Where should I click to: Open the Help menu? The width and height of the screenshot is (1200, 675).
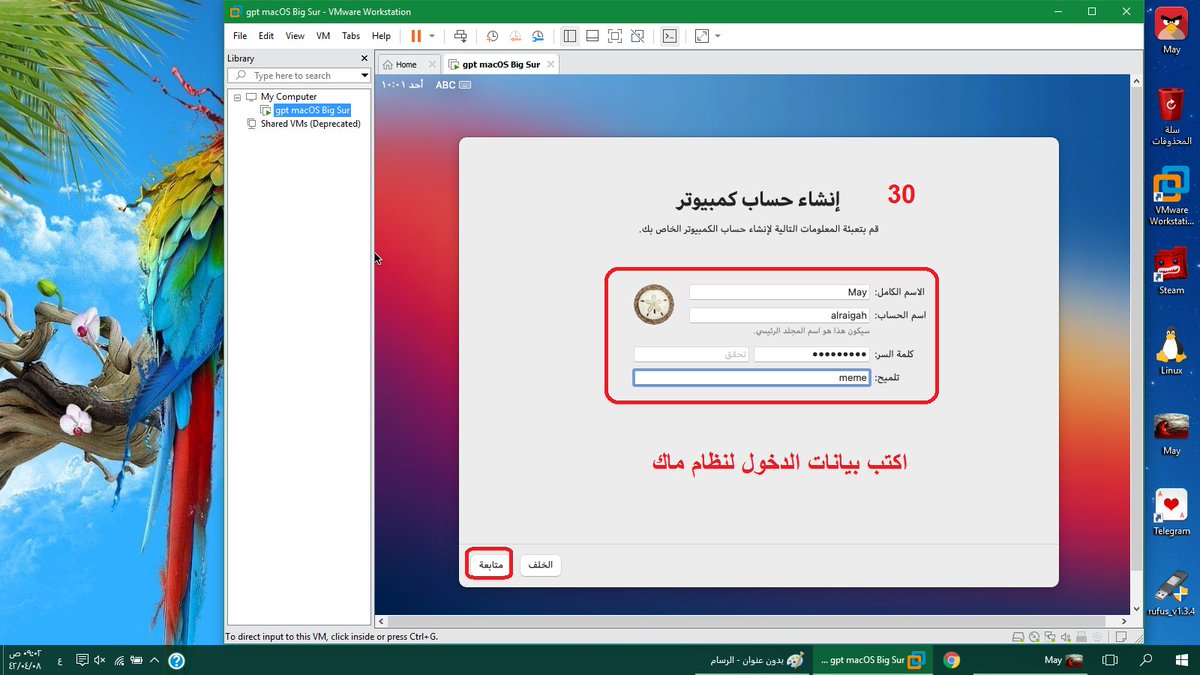click(x=381, y=36)
